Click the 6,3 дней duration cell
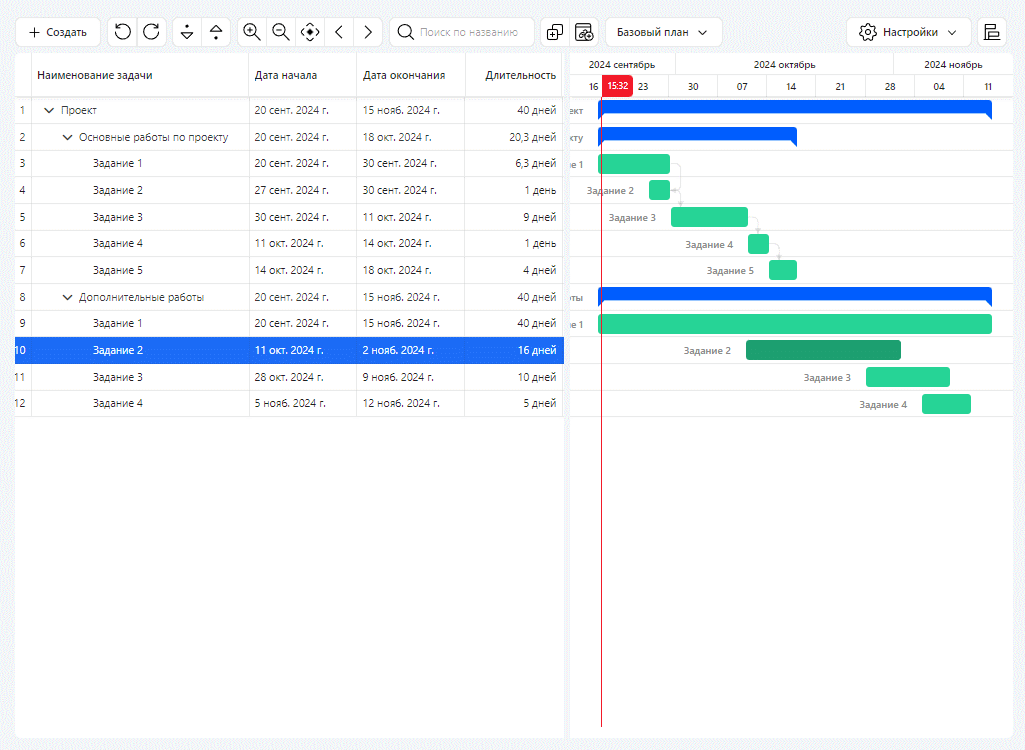Viewport: 1025px width, 750px height. (514, 163)
